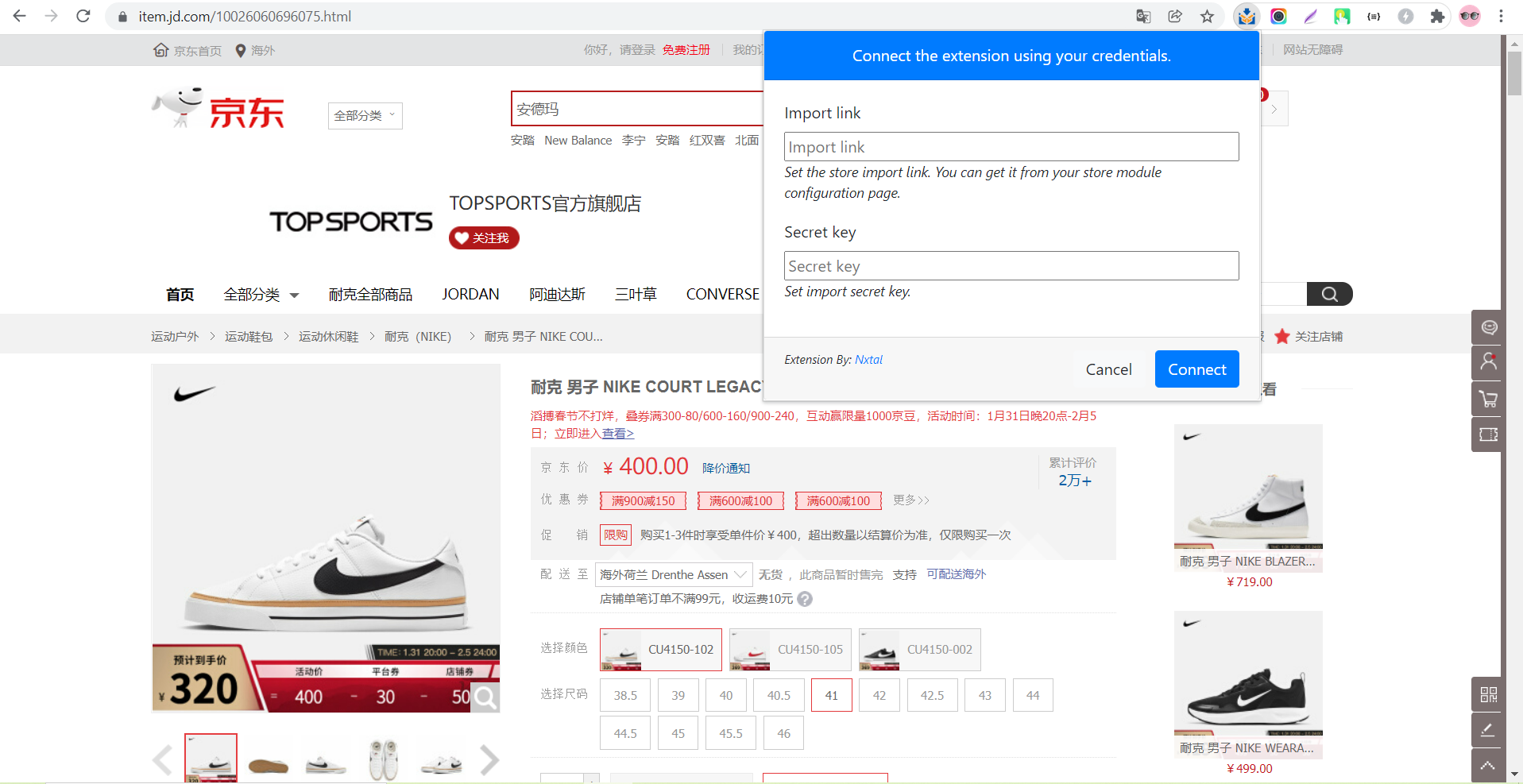
Task: Show next product thumbnails with right arrow
Action: pos(489,760)
